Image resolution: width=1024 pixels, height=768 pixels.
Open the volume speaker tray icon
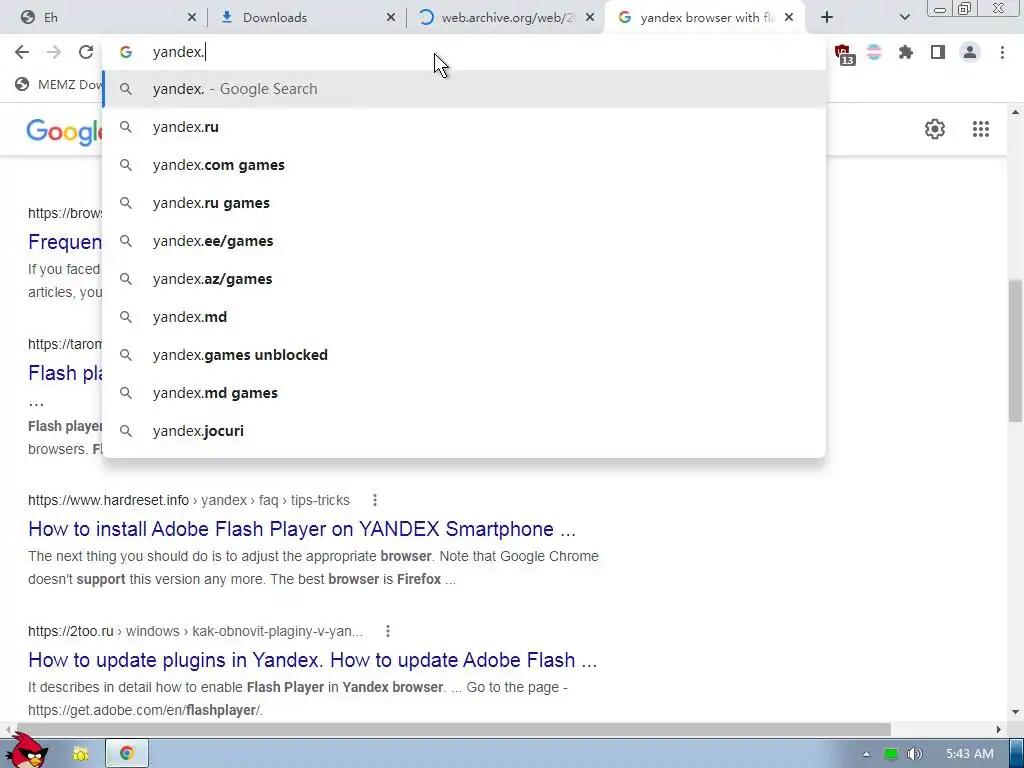click(914, 754)
